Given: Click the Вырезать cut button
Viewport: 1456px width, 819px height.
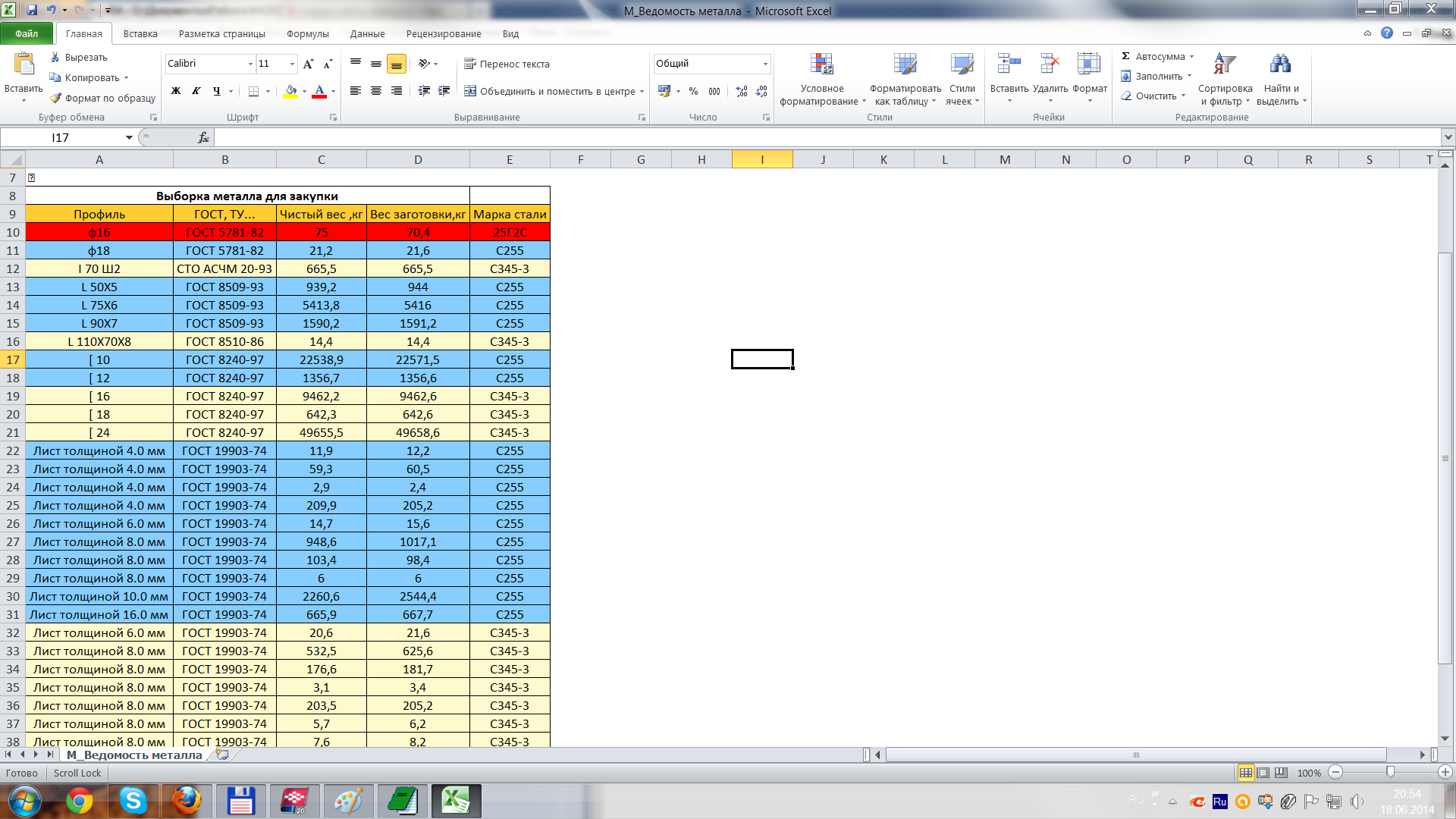Looking at the screenshot, I should pyautogui.click(x=78, y=58).
